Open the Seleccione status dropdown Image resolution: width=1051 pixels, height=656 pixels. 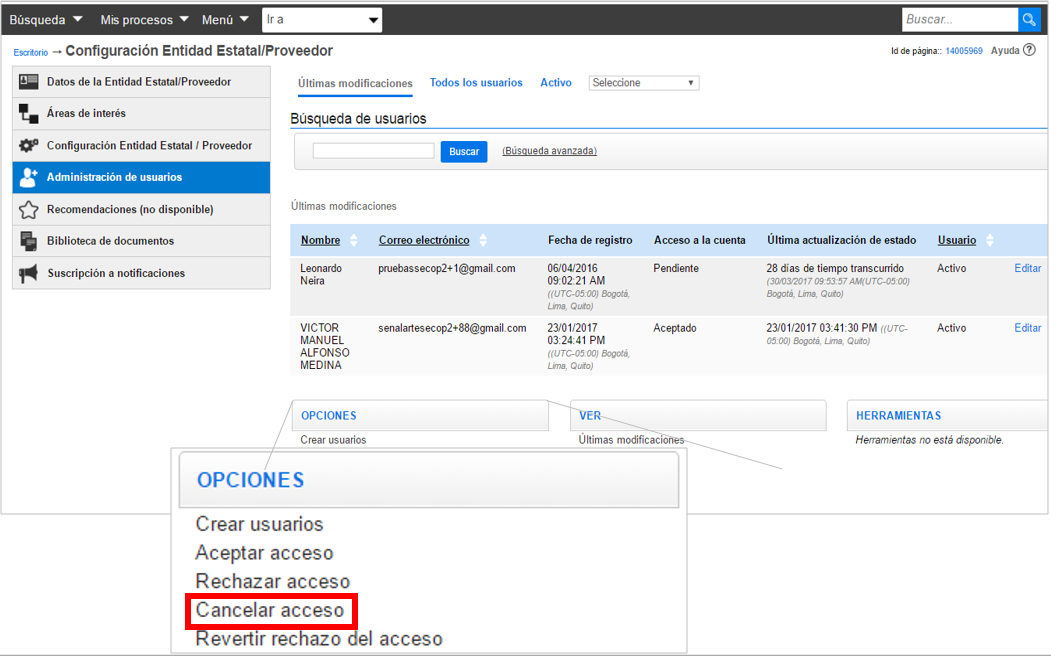pyautogui.click(x=644, y=83)
